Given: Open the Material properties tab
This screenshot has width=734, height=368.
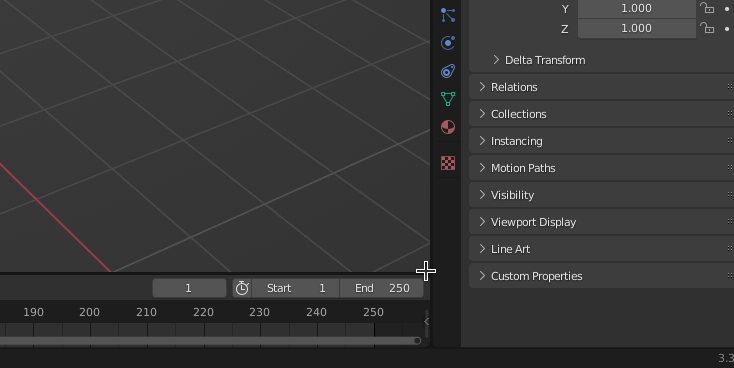Looking at the screenshot, I should (448, 127).
